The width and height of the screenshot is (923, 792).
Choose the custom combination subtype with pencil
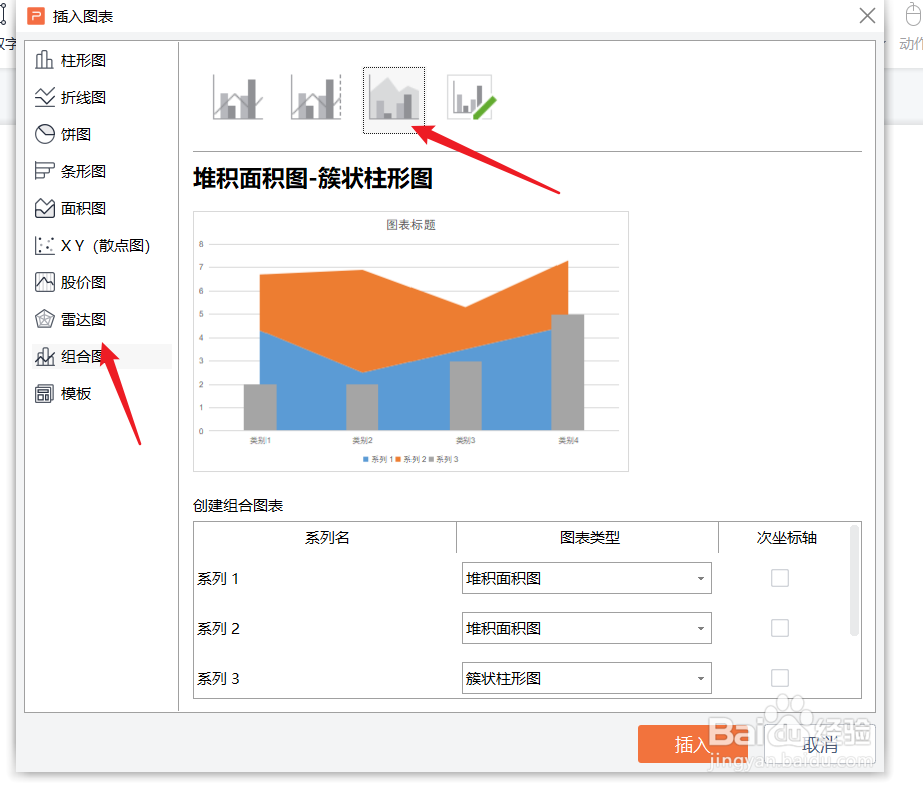472,98
